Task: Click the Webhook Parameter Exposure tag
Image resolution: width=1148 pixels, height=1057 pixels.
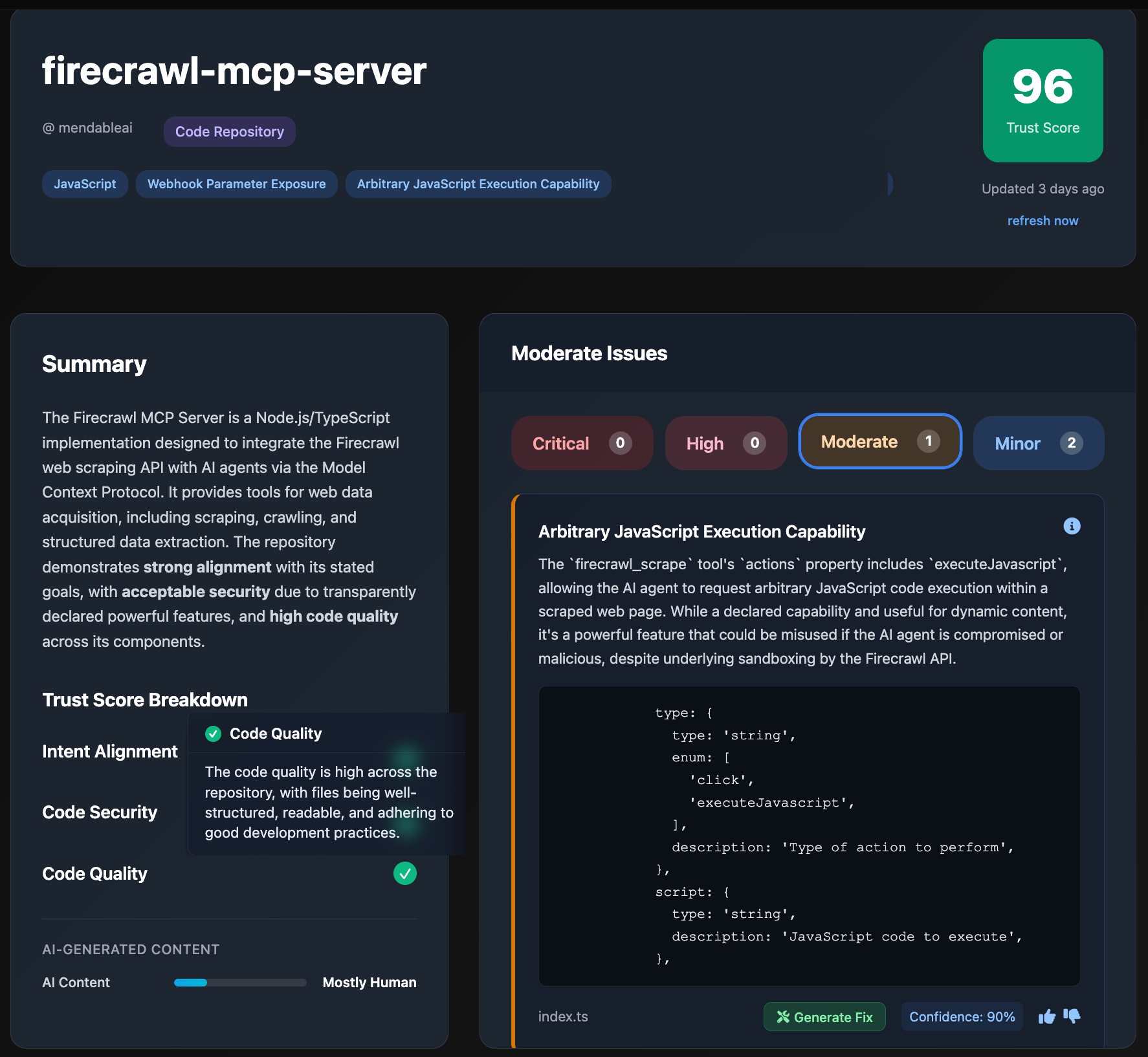Action: (x=236, y=184)
